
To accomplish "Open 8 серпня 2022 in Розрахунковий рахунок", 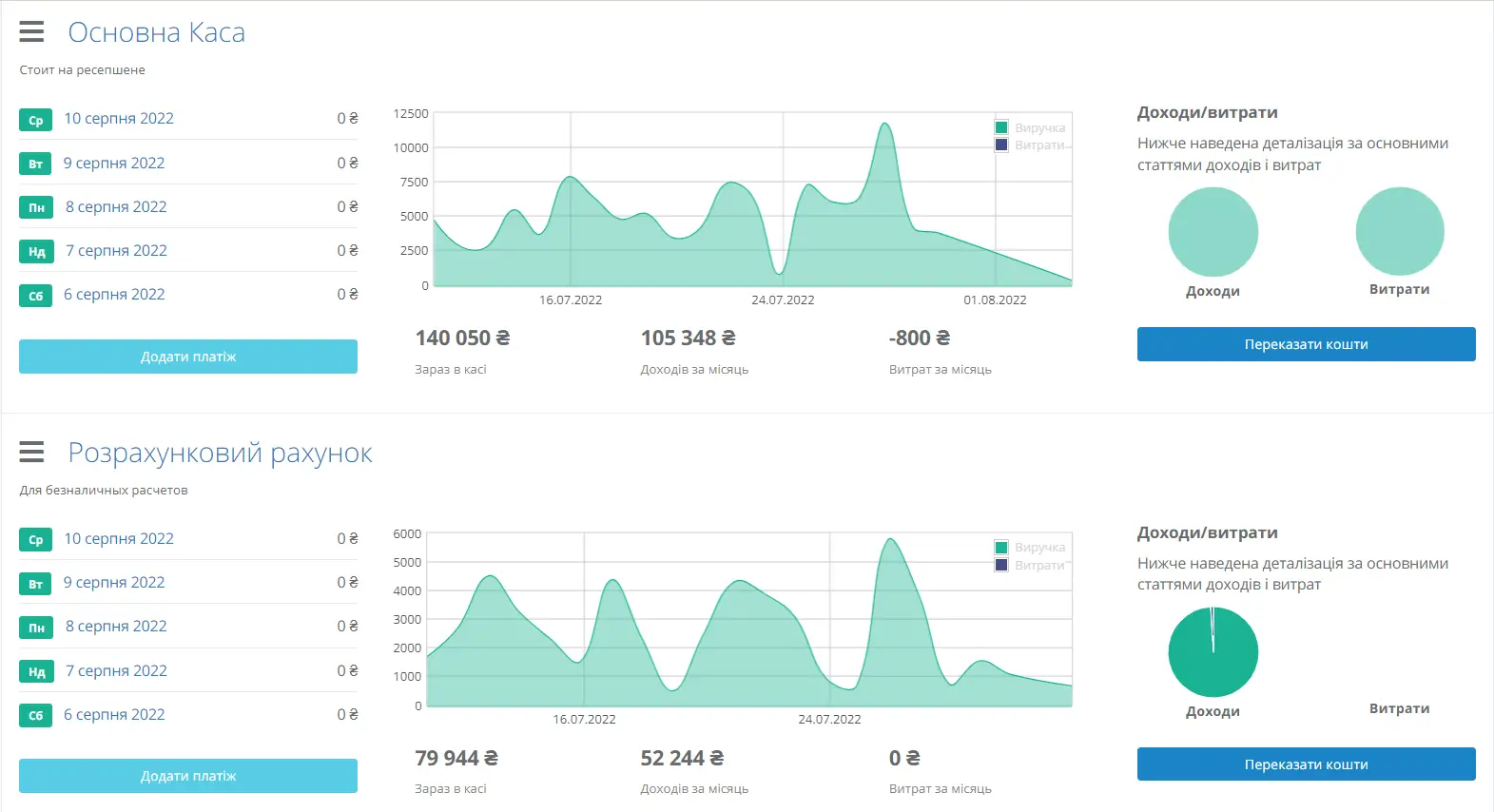I will point(116,627).
